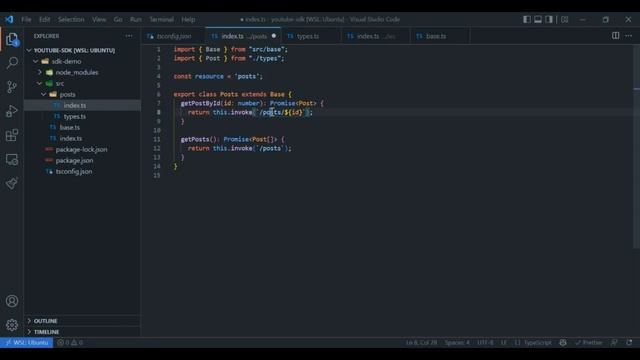Open the Manage gear icon
This screenshot has width=640, height=360.
(12, 325)
